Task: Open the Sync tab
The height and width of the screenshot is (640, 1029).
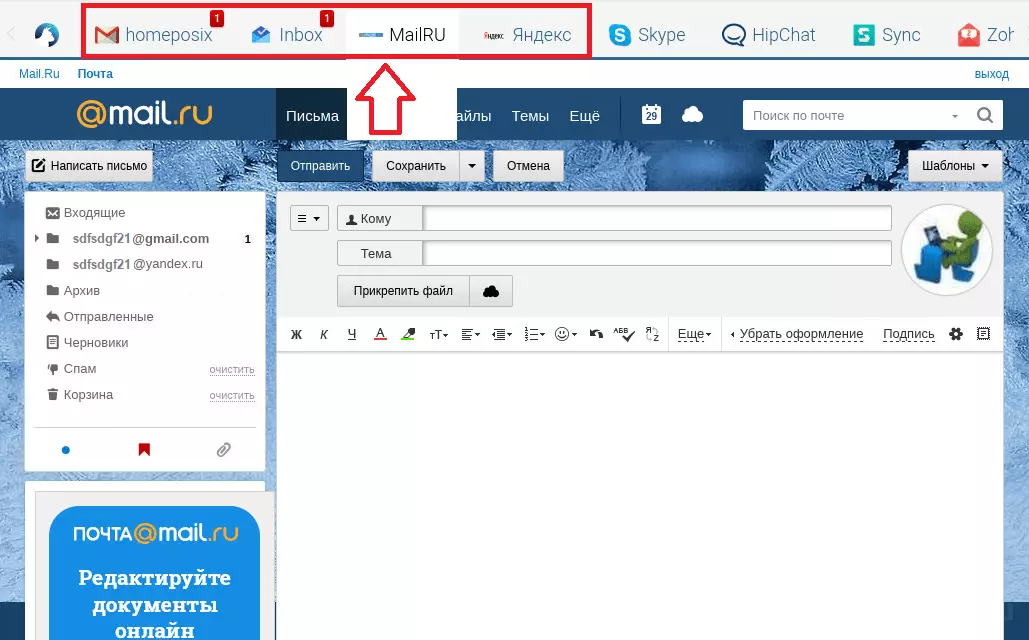Action: pos(887,34)
